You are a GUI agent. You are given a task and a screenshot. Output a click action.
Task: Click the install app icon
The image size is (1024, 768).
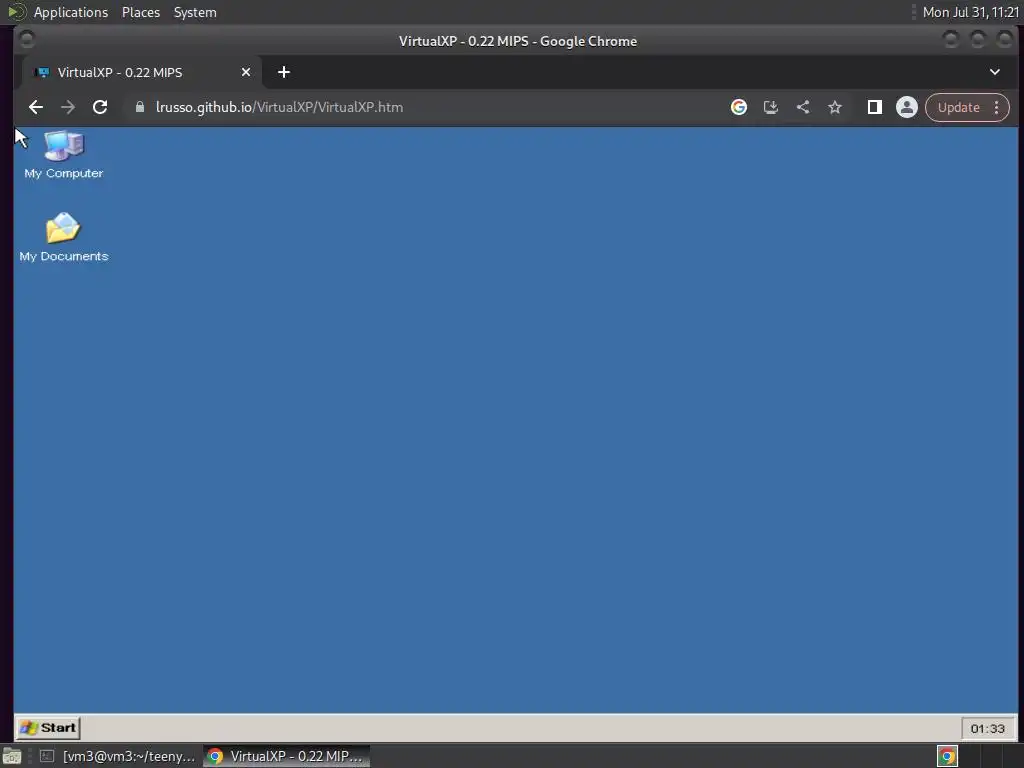pos(771,107)
